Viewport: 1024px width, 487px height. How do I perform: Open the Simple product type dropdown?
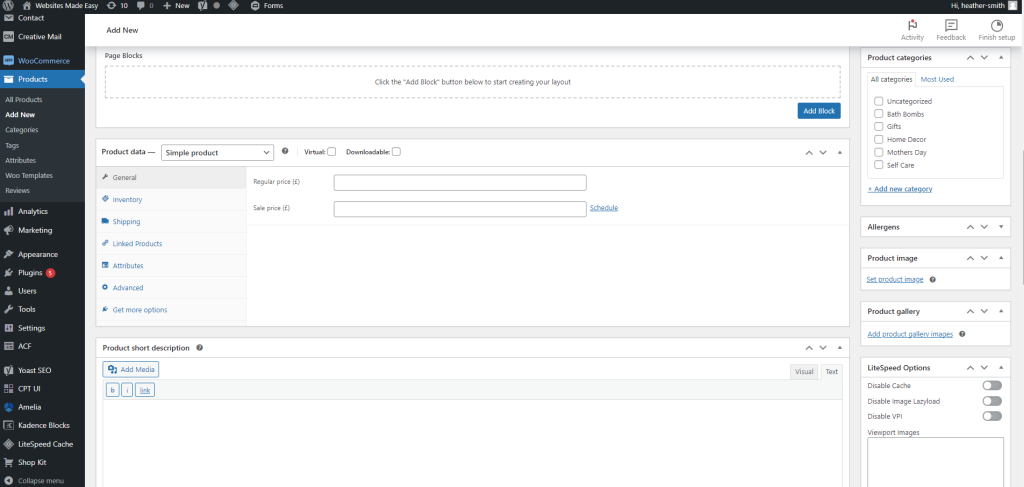pyautogui.click(x=217, y=152)
